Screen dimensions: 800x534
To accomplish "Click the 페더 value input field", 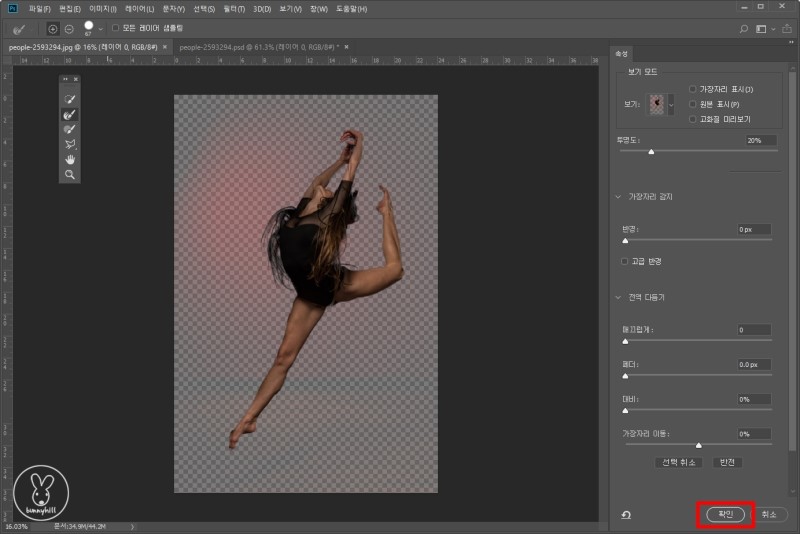I will point(755,365).
